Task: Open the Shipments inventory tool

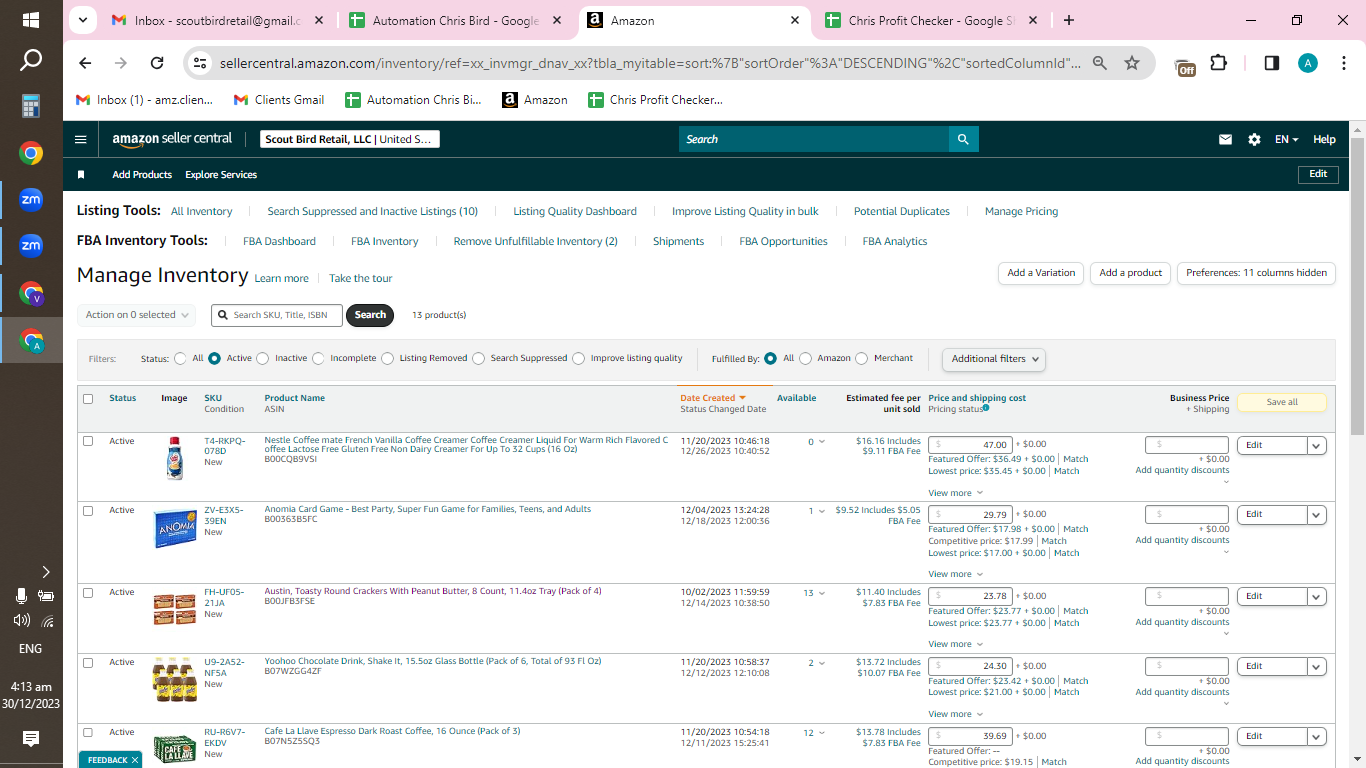Action: click(x=678, y=242)
